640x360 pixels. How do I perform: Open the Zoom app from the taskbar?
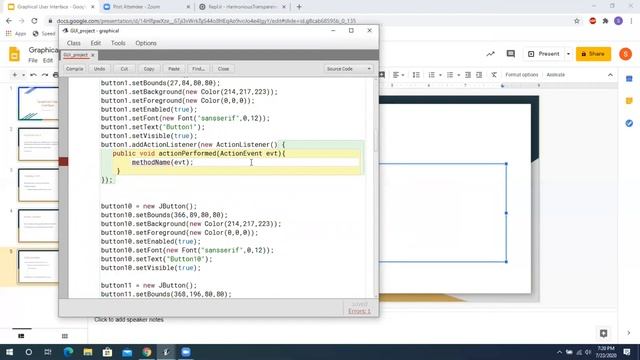186,352
